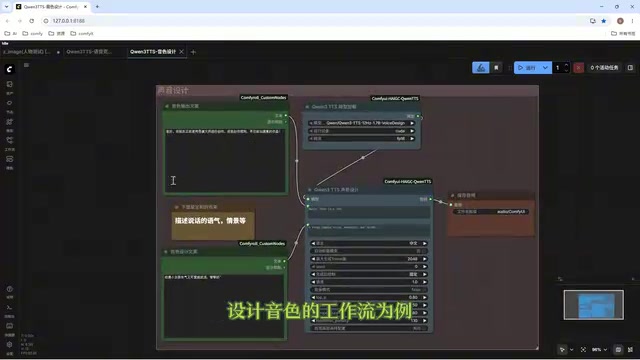Toggle the minimap button in canvas controls
The width and height of the screenshot is (640, 360).
618,349
